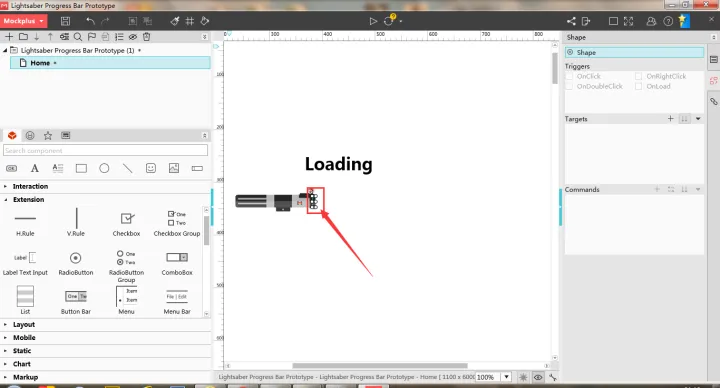
Task: Click the trash icon in project panel
Action: (x=146, y=37)
